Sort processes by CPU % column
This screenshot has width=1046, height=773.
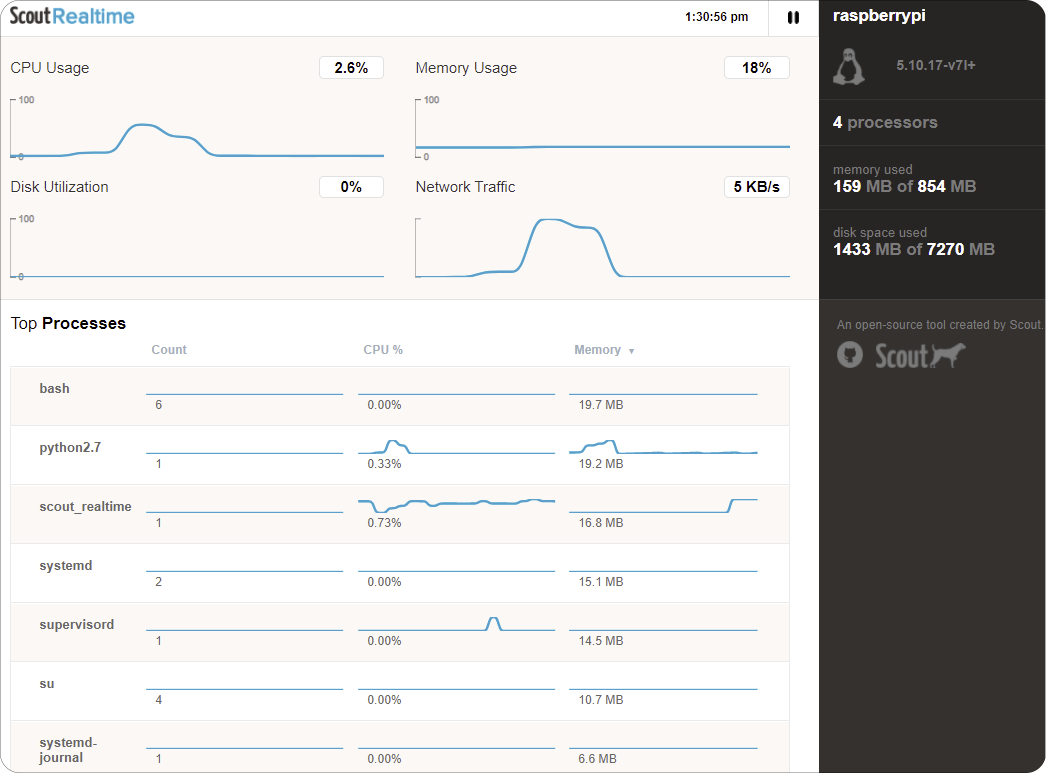[x=383, y=350]
